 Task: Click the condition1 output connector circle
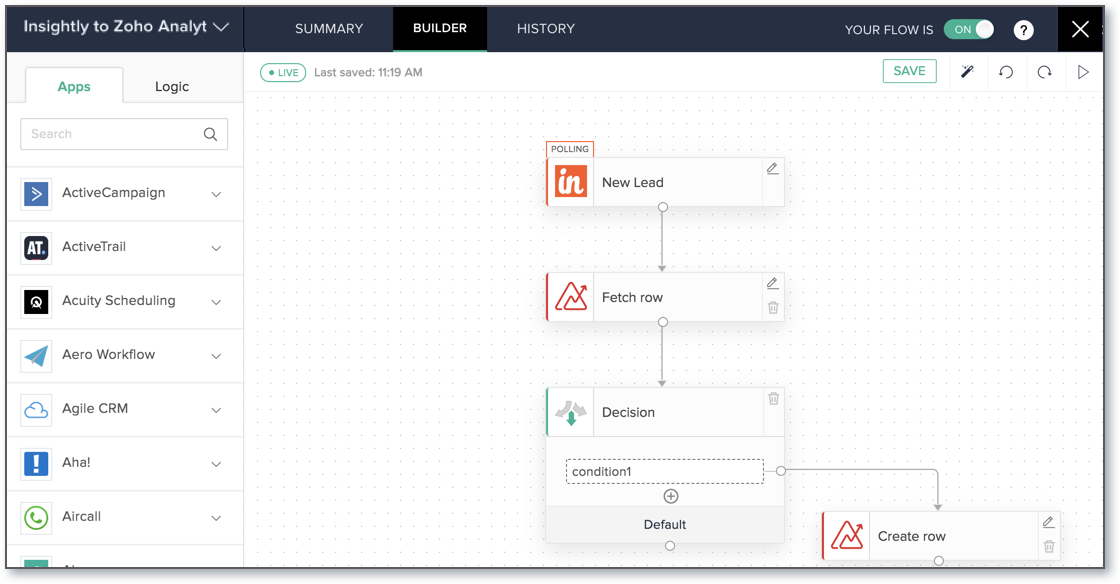tap(781, 471)
